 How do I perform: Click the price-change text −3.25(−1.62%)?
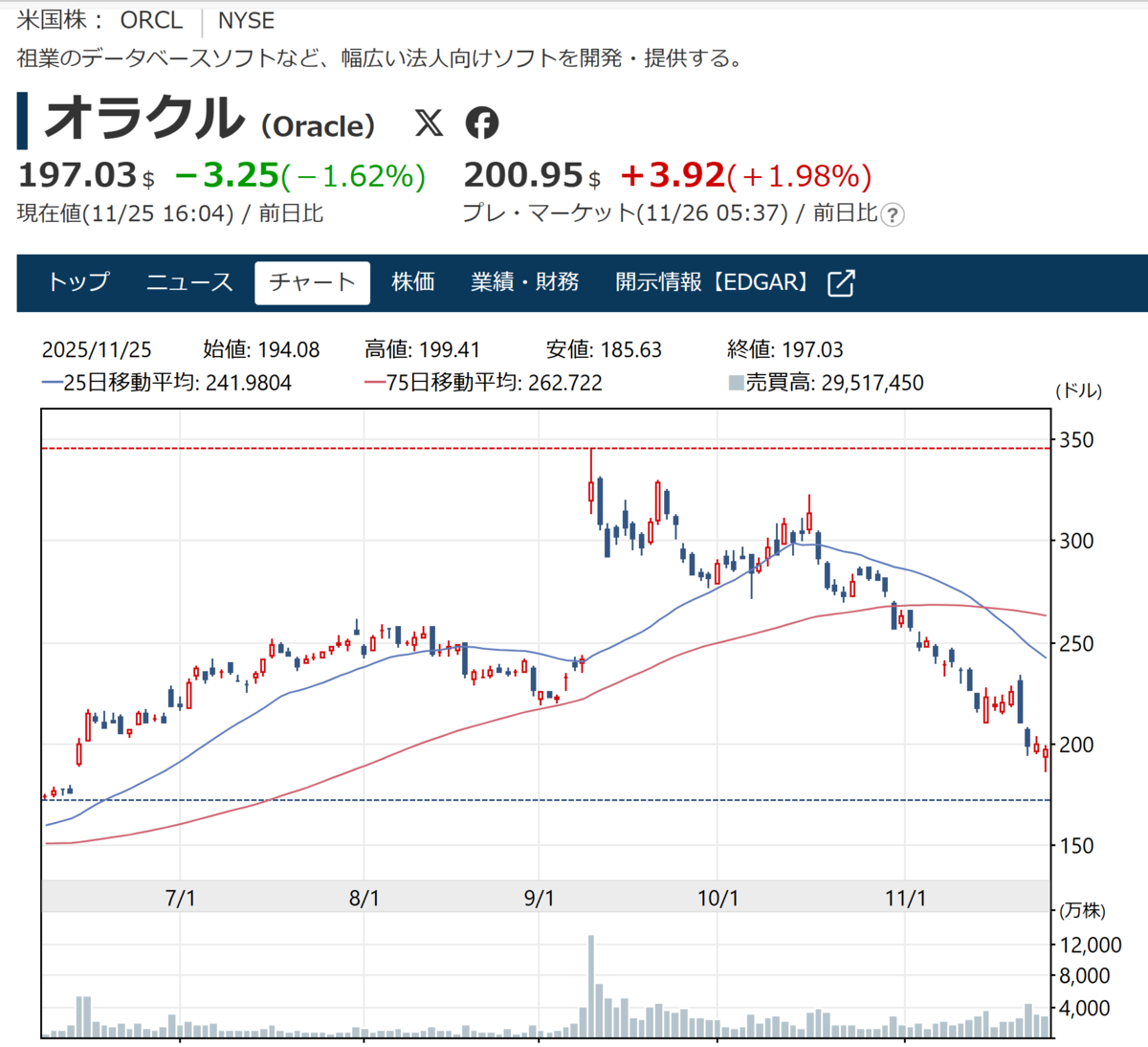click(300, 175)
